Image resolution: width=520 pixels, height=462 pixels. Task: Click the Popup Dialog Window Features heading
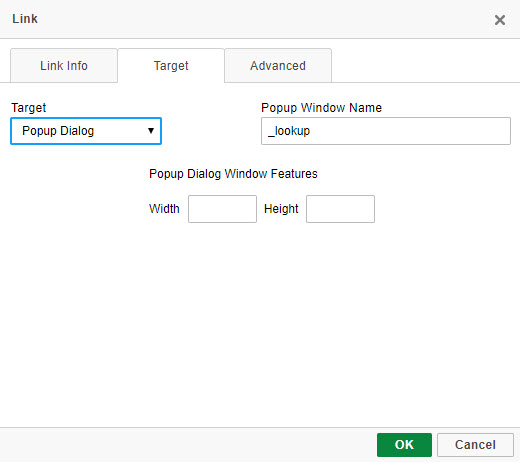pyautogui.click(x=233, y=174)
